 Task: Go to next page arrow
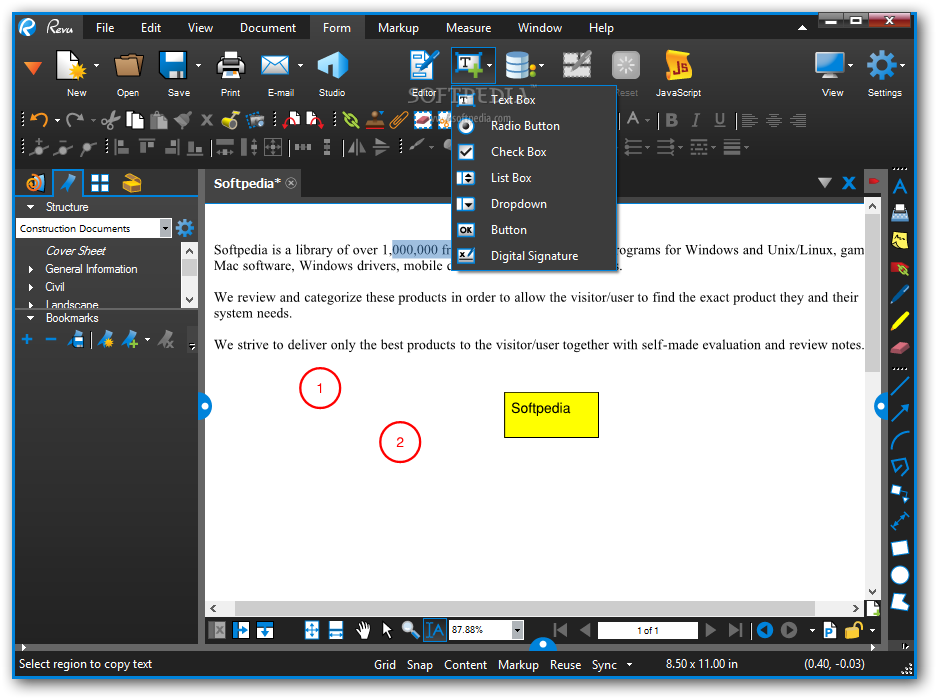click(x=711, y=630)
